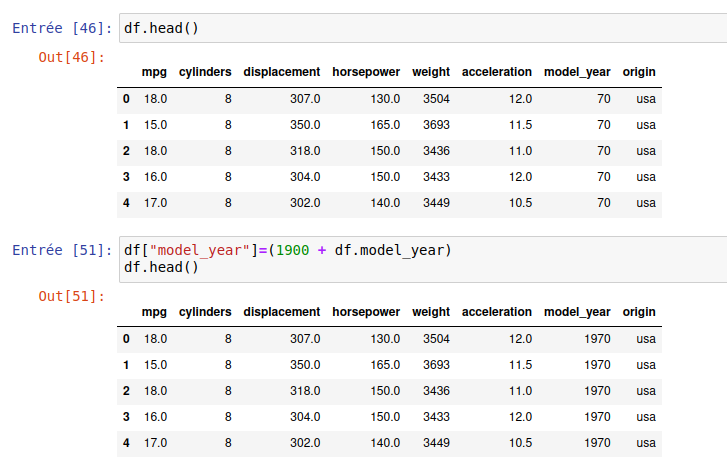Click the mpg column header in Out[46] table
The width and height of the screenshot is (727, 467).
154,72
